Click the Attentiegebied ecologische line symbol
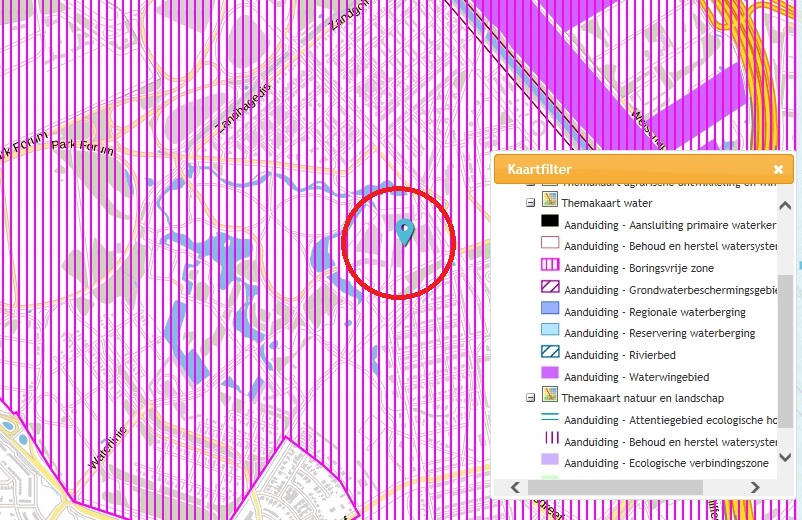Viewport: 802px width, 520px height. [x=549, y=419]
